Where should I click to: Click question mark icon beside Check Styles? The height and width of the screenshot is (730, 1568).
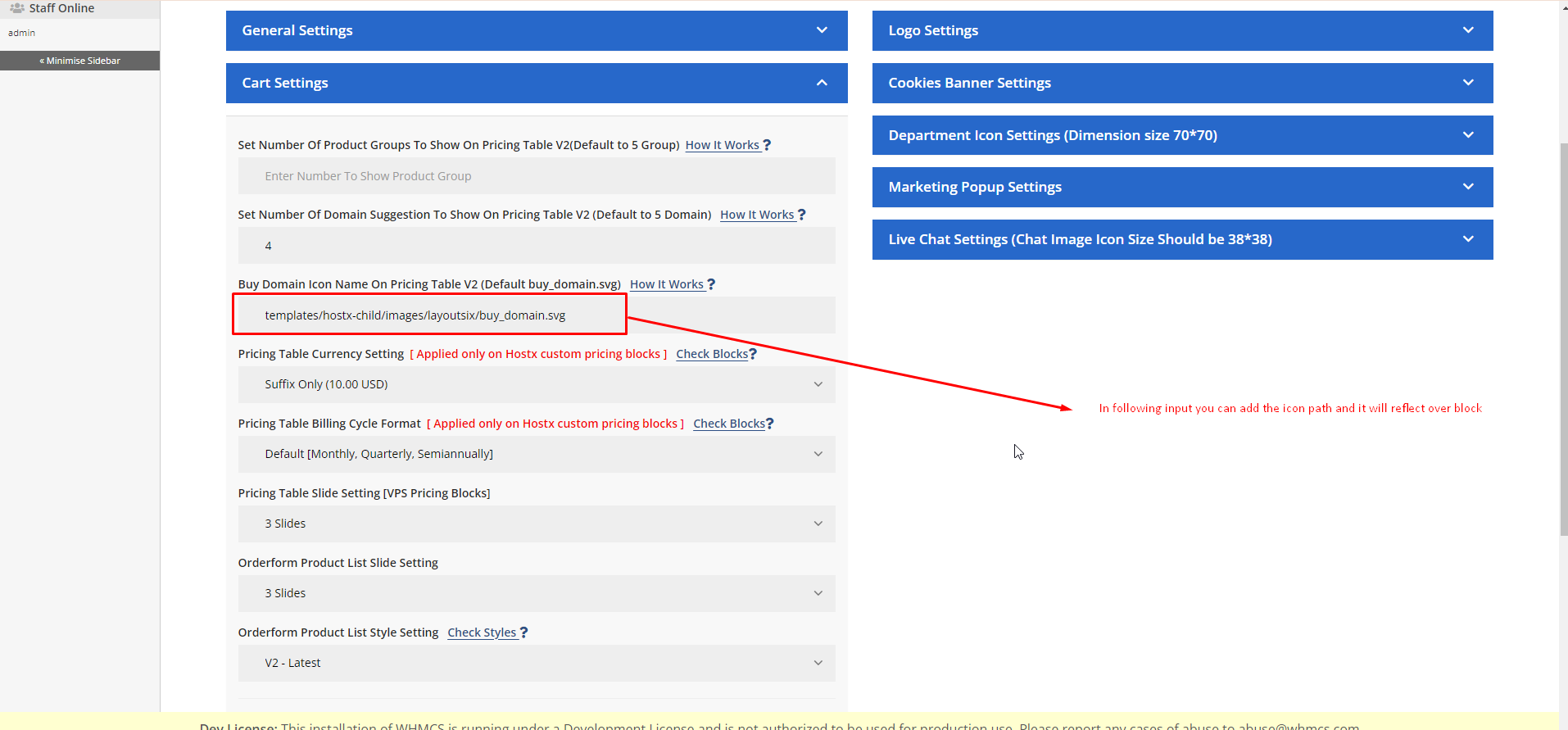[523, 633]
